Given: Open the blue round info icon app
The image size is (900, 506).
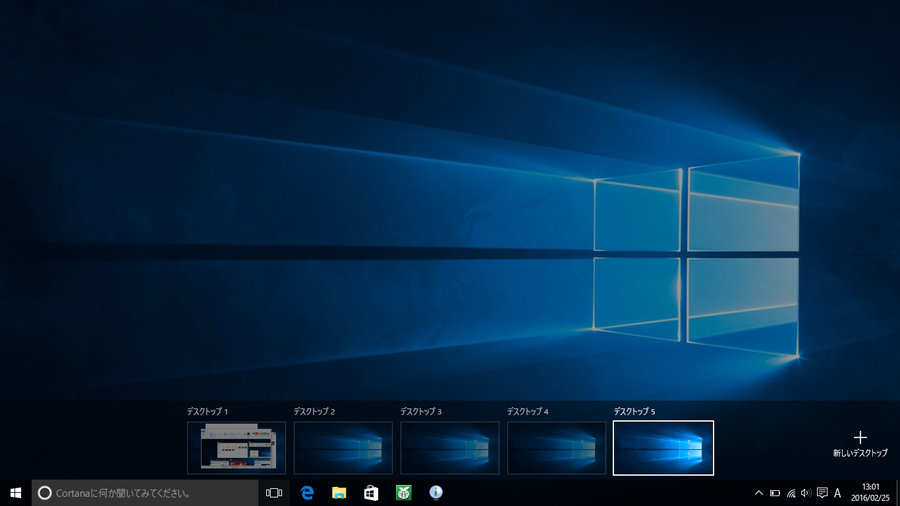Looking at the screenshot, I should [x=435, y=493].
